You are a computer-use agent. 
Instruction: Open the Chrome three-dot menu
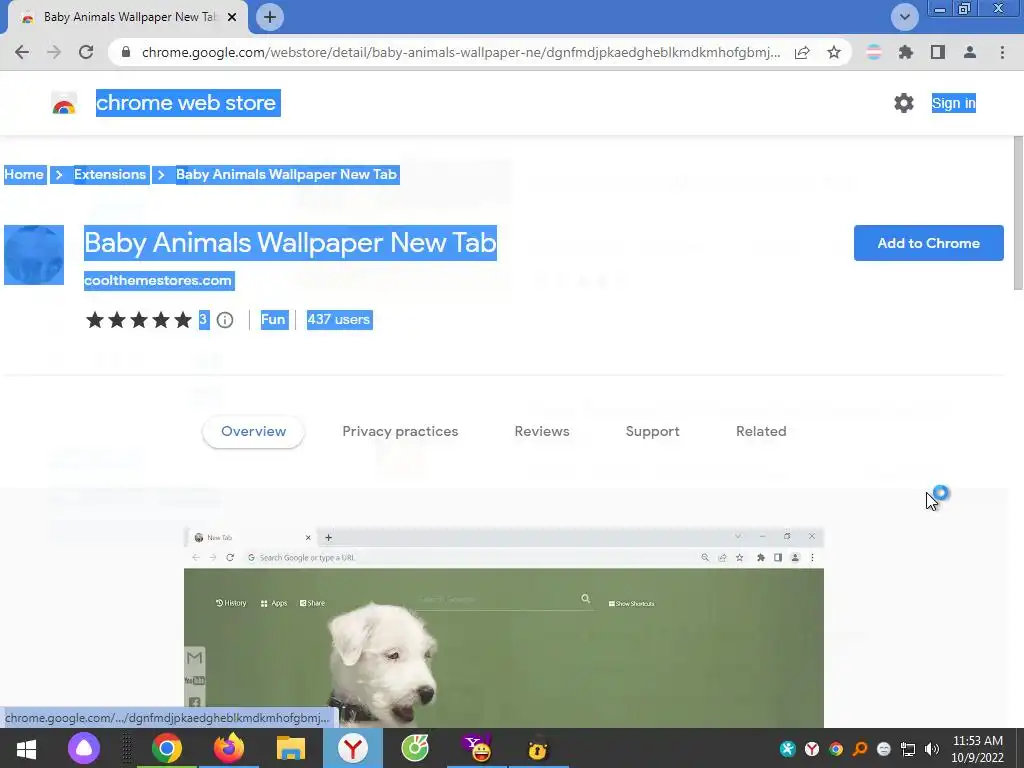point(1002,52)
